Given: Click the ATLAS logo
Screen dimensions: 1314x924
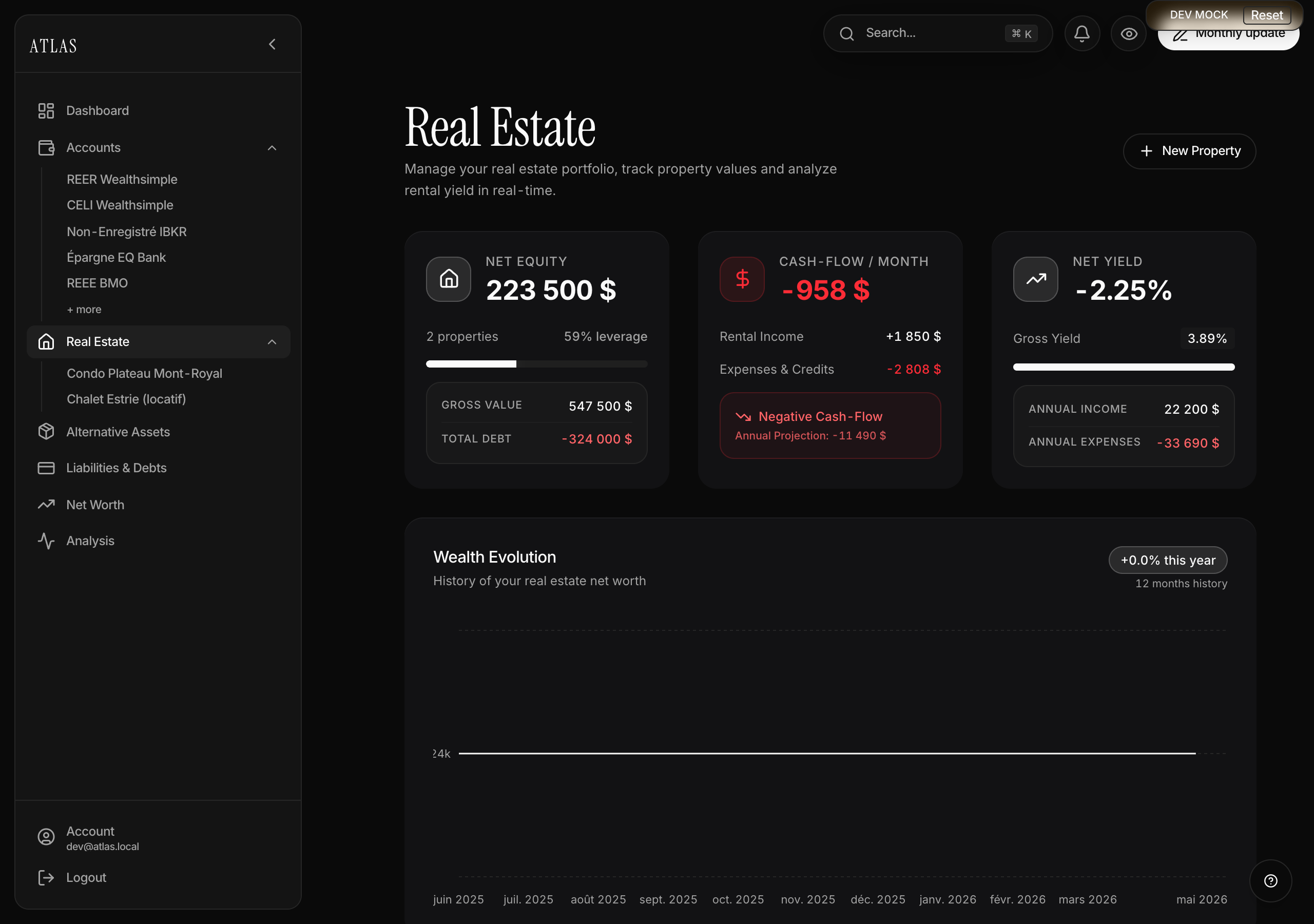Looking at the screenshot, I should click(x=53, y=46).
